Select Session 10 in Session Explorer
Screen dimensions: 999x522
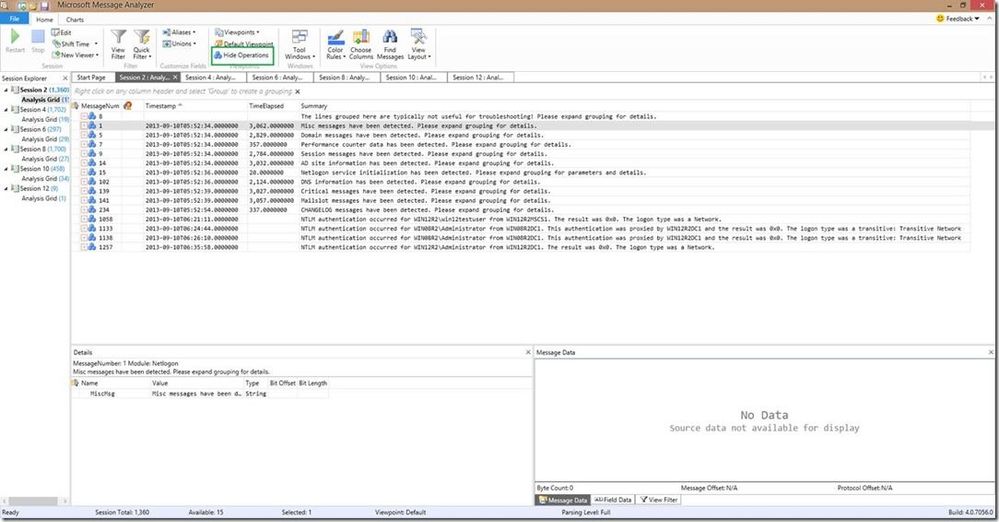(39, 169)
